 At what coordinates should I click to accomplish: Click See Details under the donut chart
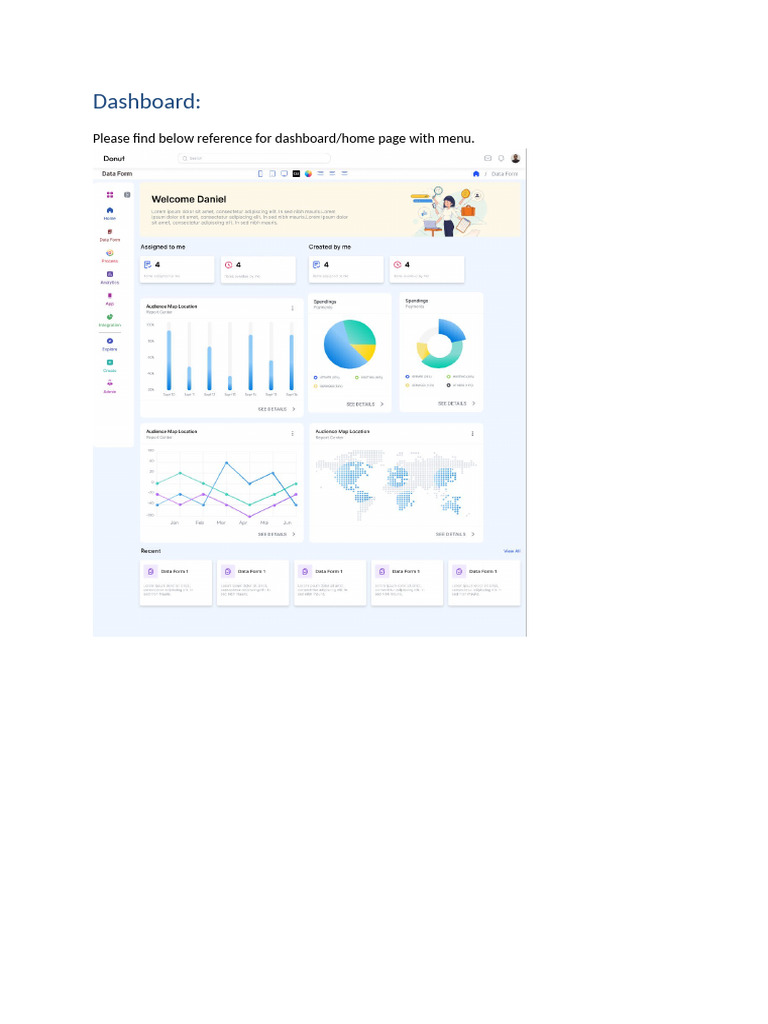point(456,404)
